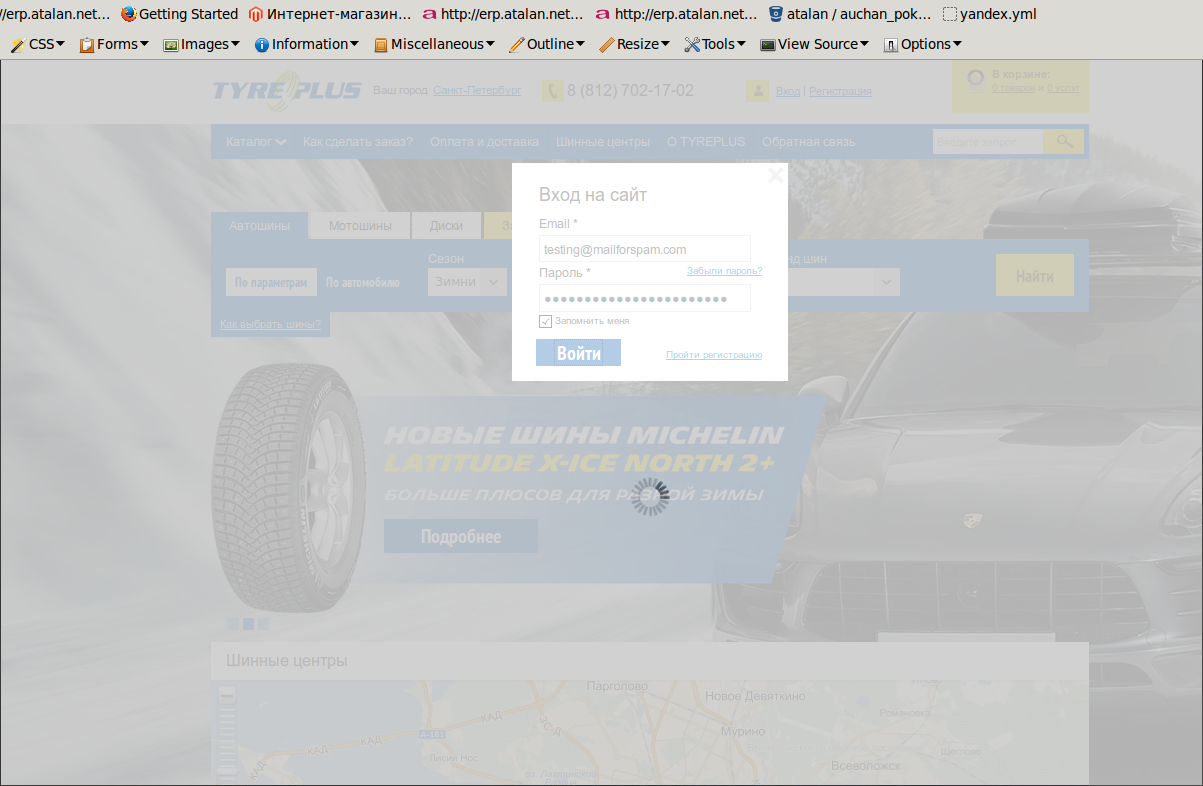Viewport: 1203px width, 786px height.
Task: Click the site search input field
Action: [988, 142]
